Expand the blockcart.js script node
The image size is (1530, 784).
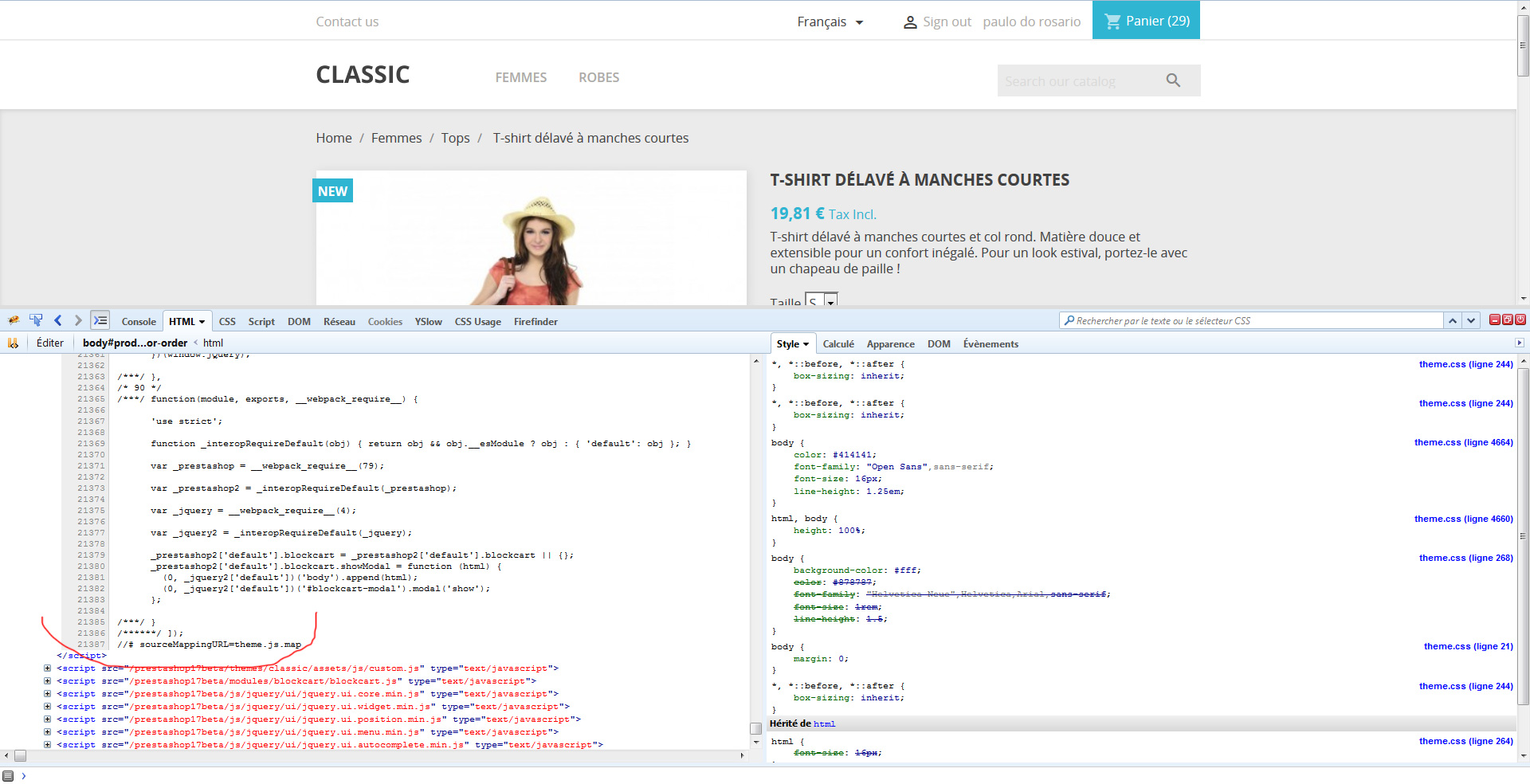[48, 681]
